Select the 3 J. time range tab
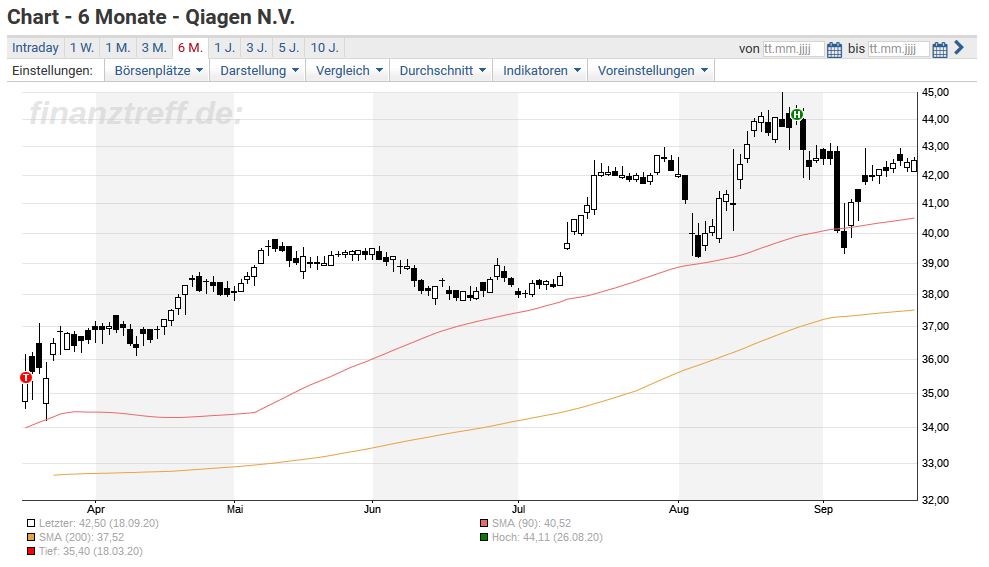Screen dimensions: 989x567 [257, 48]
